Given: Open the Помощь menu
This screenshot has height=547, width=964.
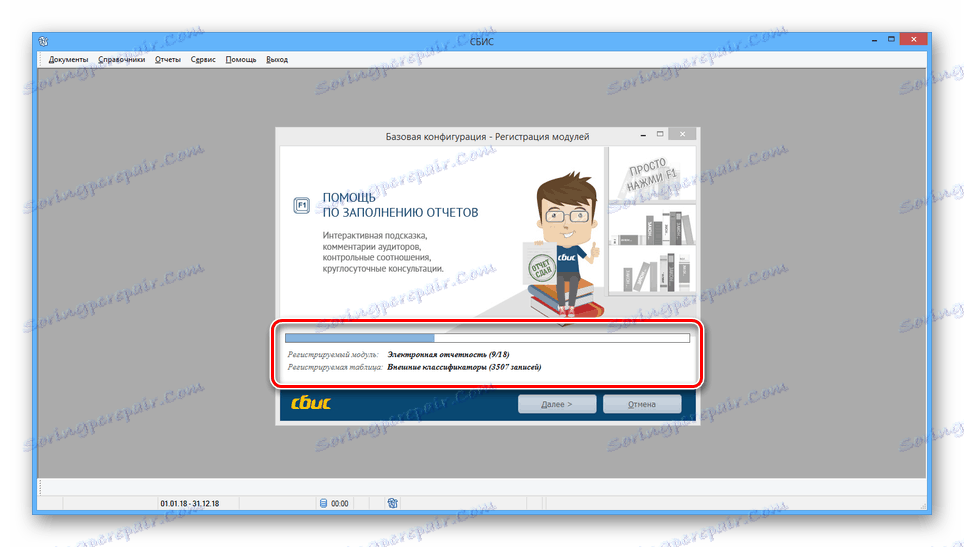Looking at the screenshot, I should 240,60.
